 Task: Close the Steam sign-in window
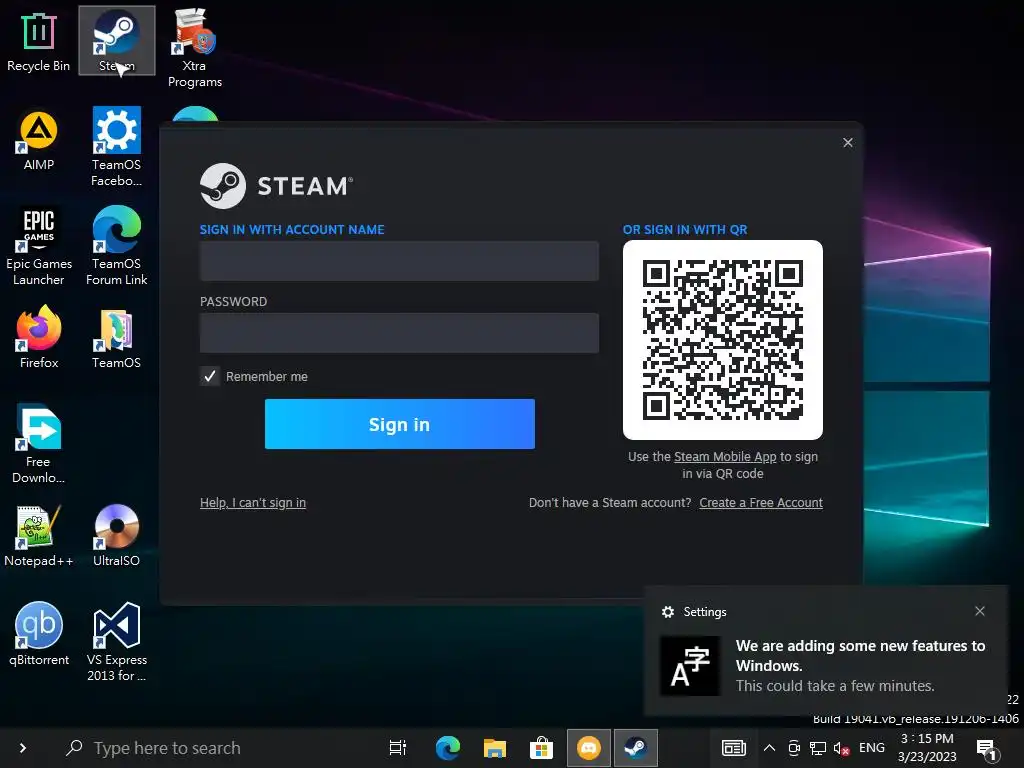[x=848, y=142]
